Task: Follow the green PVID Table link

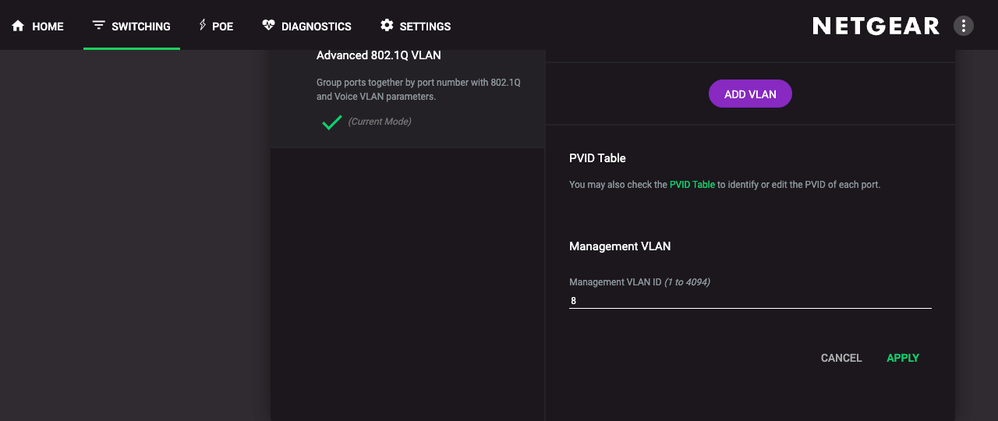Action: click(692, 185)
